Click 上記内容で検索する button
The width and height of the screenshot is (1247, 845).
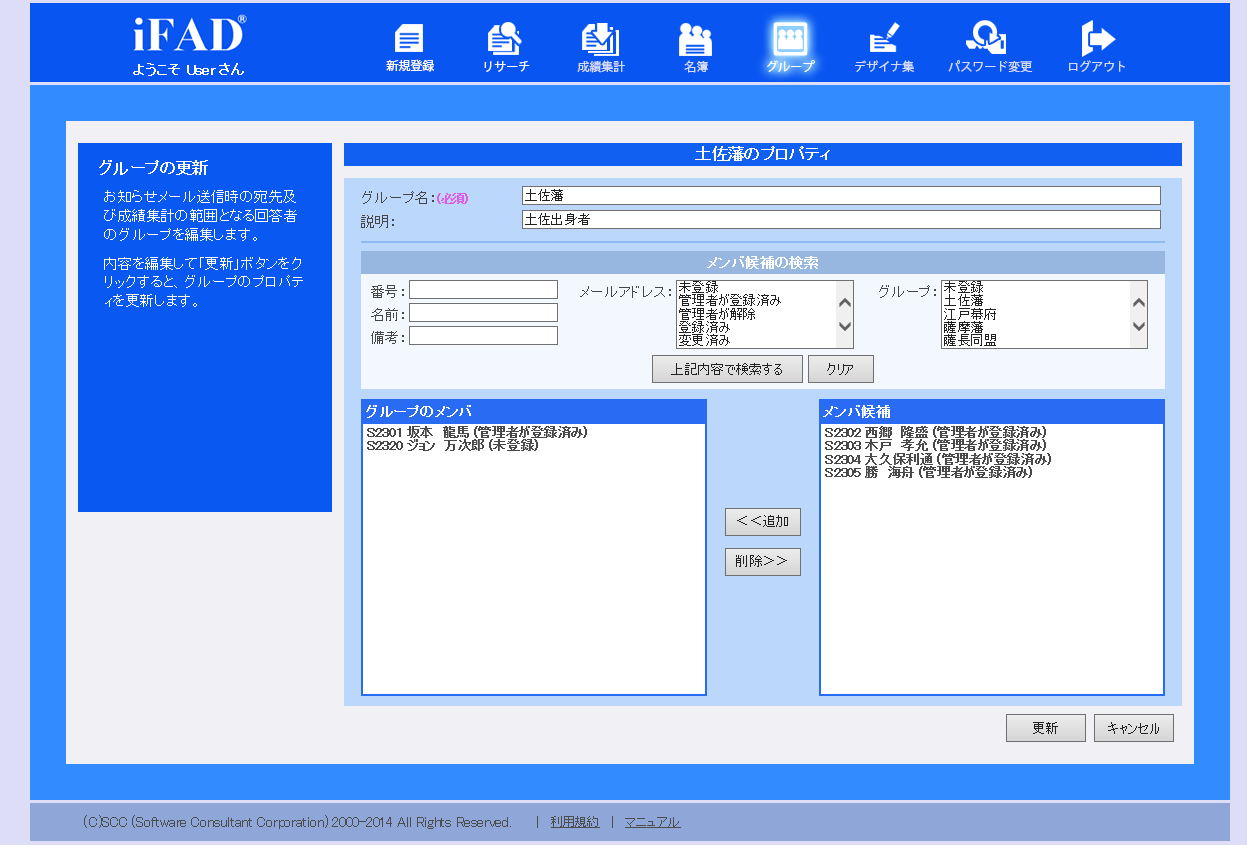(727, 369)
